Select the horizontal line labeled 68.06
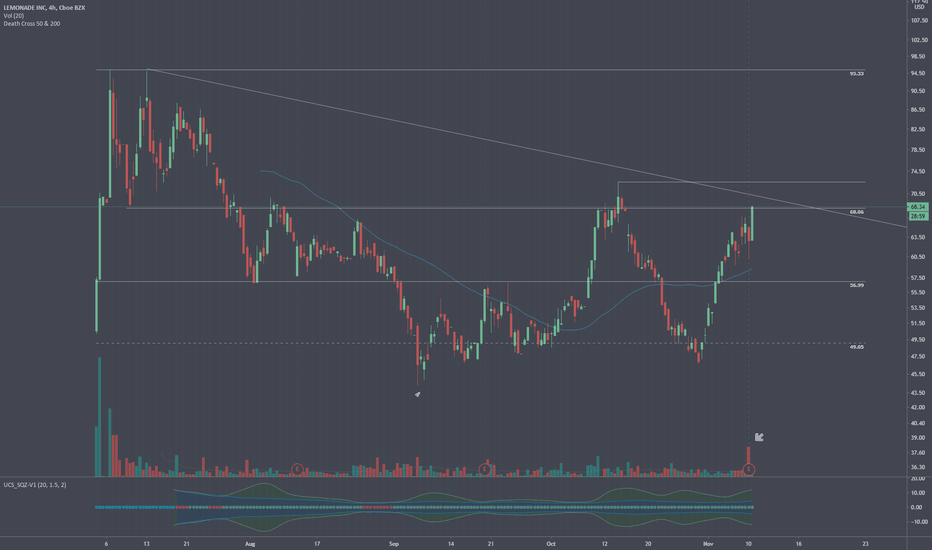Screen dimensions: 932x550 point(496,208)
